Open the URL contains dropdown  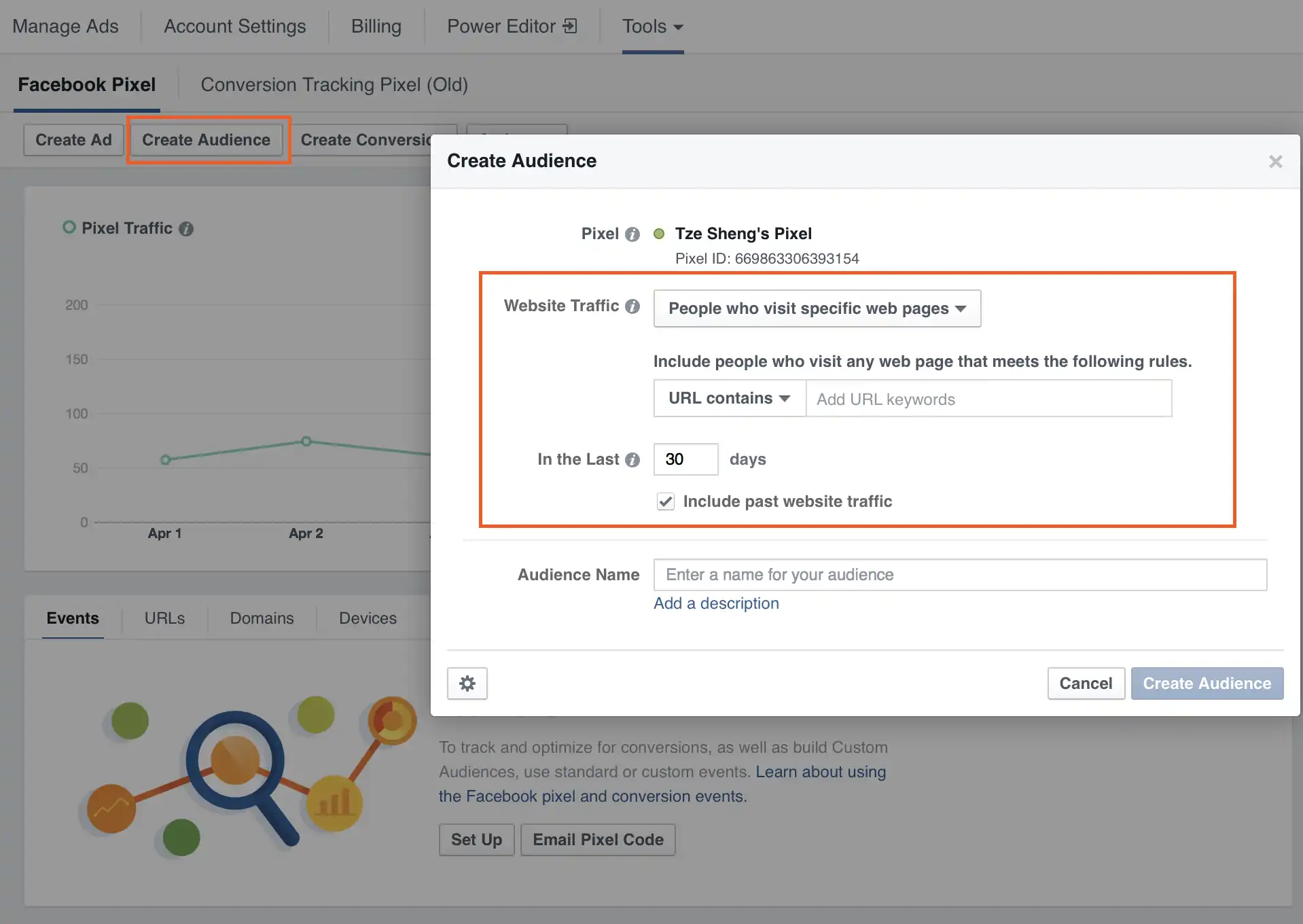pos(728,398)
